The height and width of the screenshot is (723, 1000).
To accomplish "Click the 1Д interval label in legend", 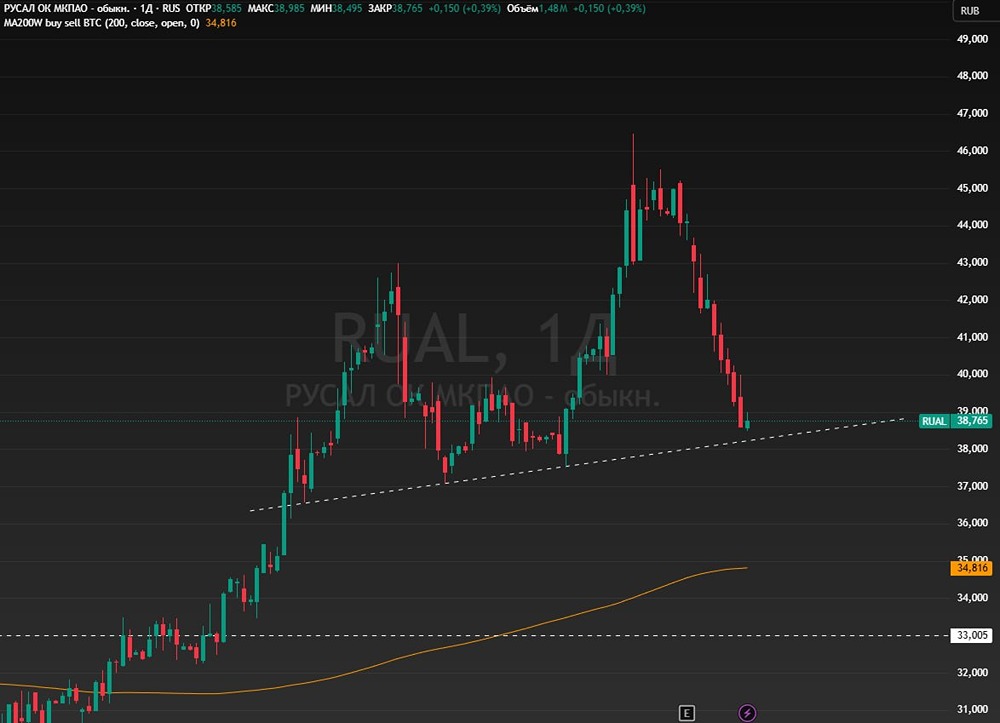I will point(148,8).
